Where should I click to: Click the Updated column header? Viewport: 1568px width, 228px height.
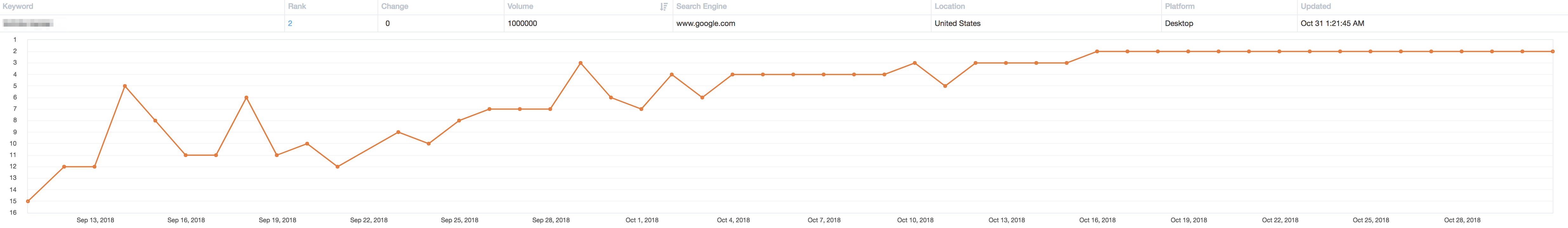point(1315,6)
